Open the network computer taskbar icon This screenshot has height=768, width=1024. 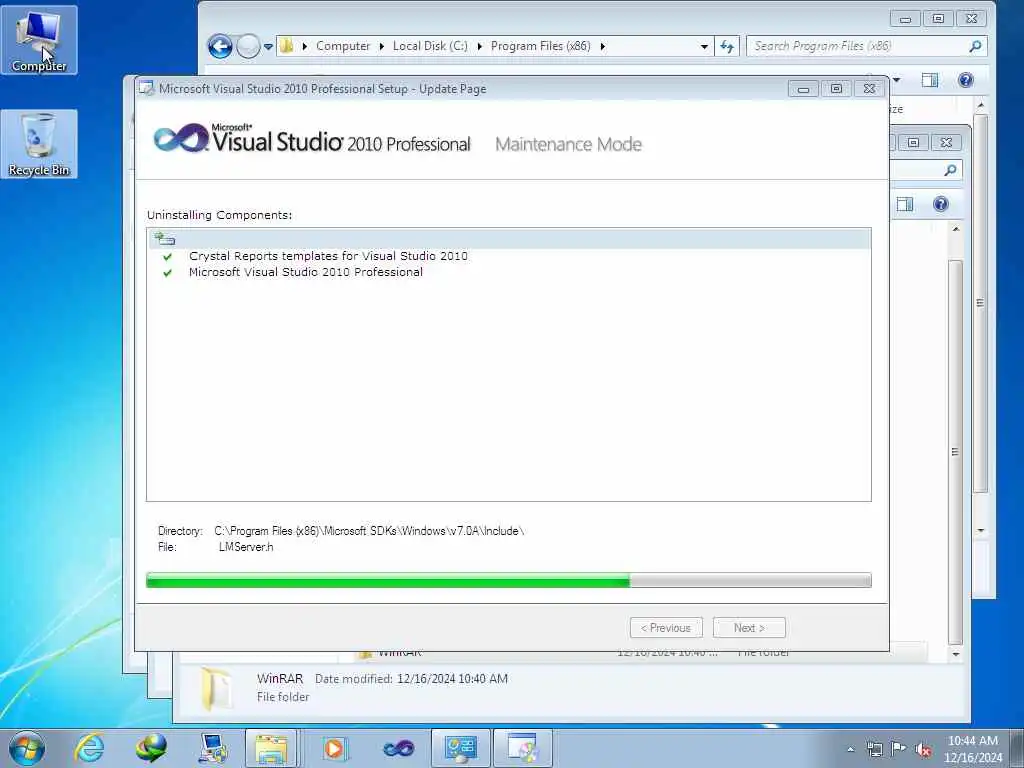pos(213,748)
